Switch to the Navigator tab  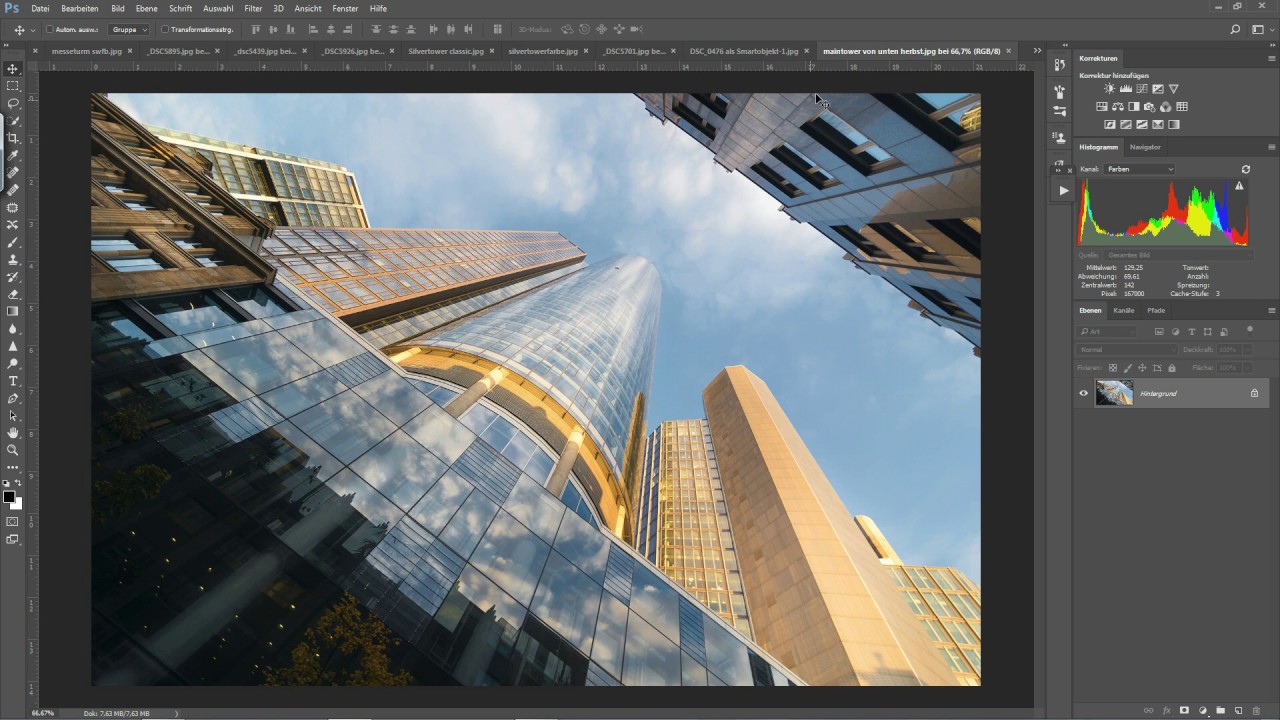(x=1145, y=147)
